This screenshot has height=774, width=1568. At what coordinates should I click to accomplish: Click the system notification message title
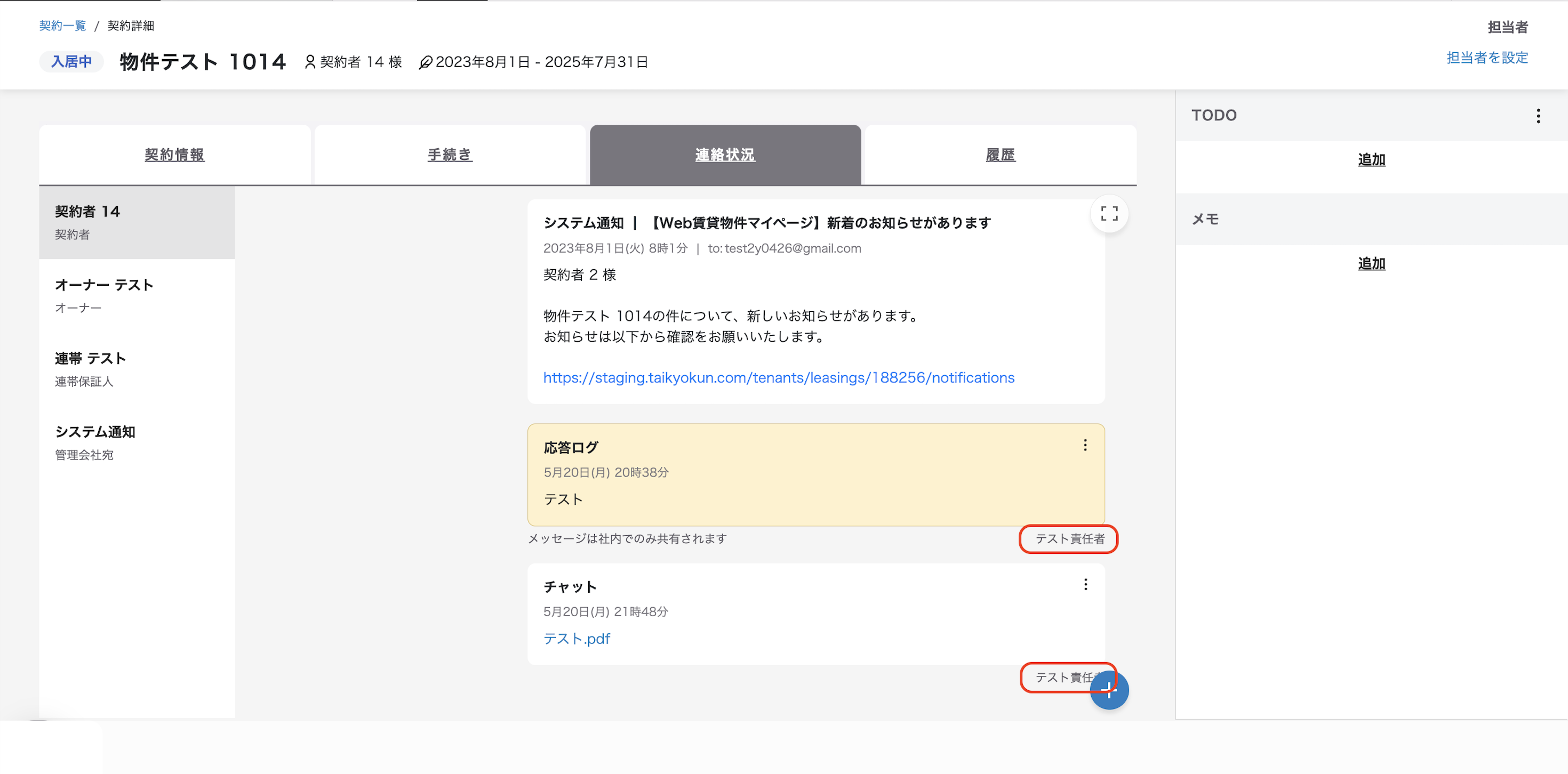tap(767, 223)
